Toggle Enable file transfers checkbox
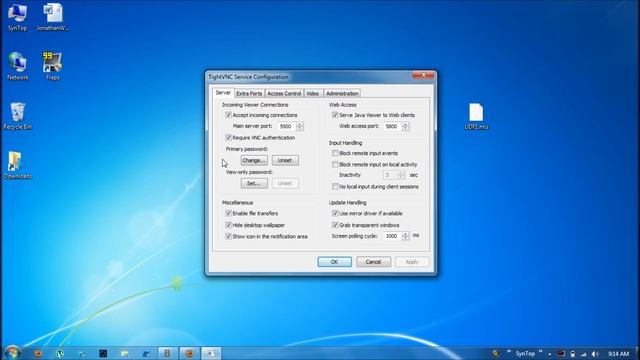 click(229, 213)
